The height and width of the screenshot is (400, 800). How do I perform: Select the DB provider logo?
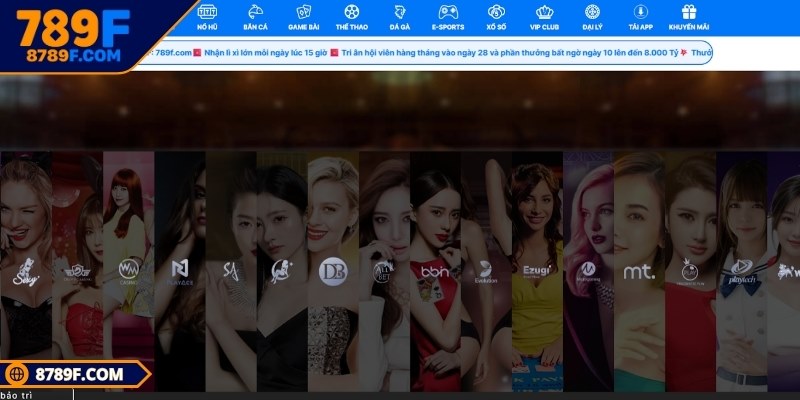333,271
